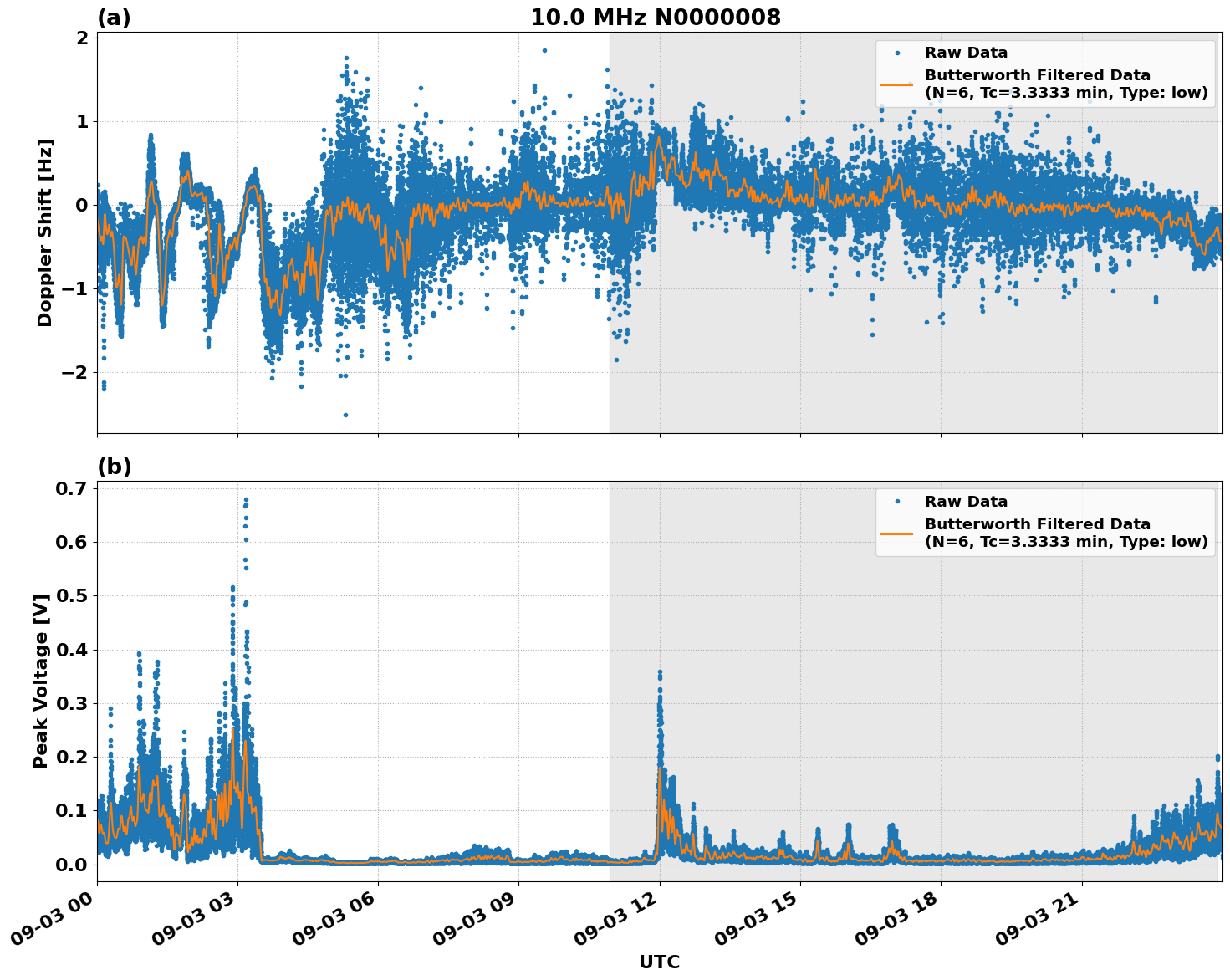Click the '0.1' tick on Peak Voltage axis
Screen dimensions: 1230x980
coord(73,811)
